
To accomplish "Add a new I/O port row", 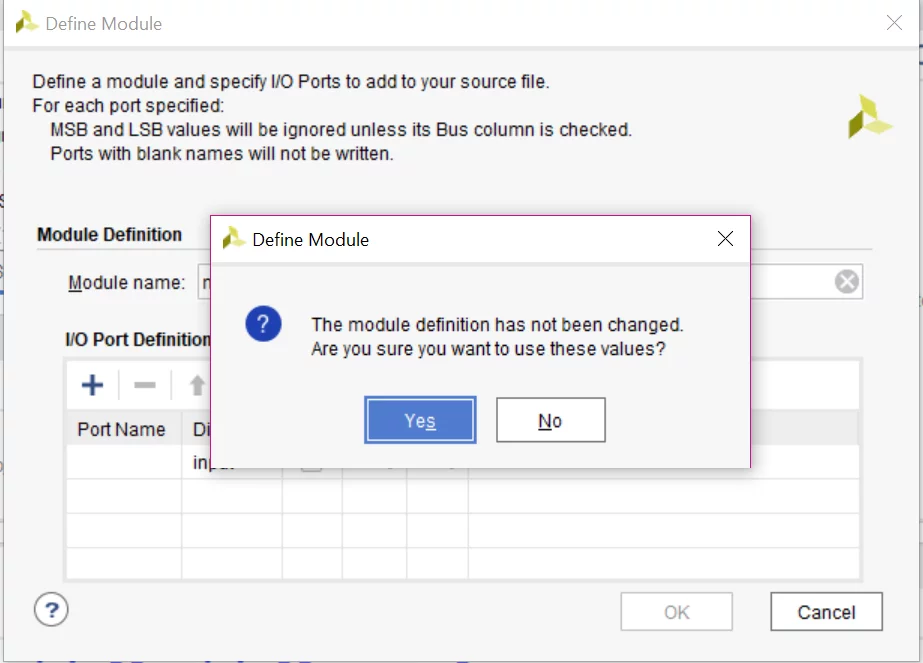I will 92,385.
